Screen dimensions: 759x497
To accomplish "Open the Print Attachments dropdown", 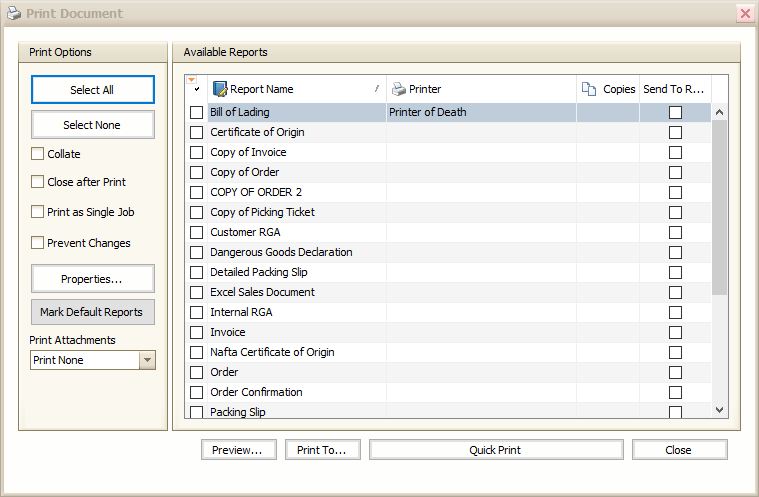I will click(147, 360).
